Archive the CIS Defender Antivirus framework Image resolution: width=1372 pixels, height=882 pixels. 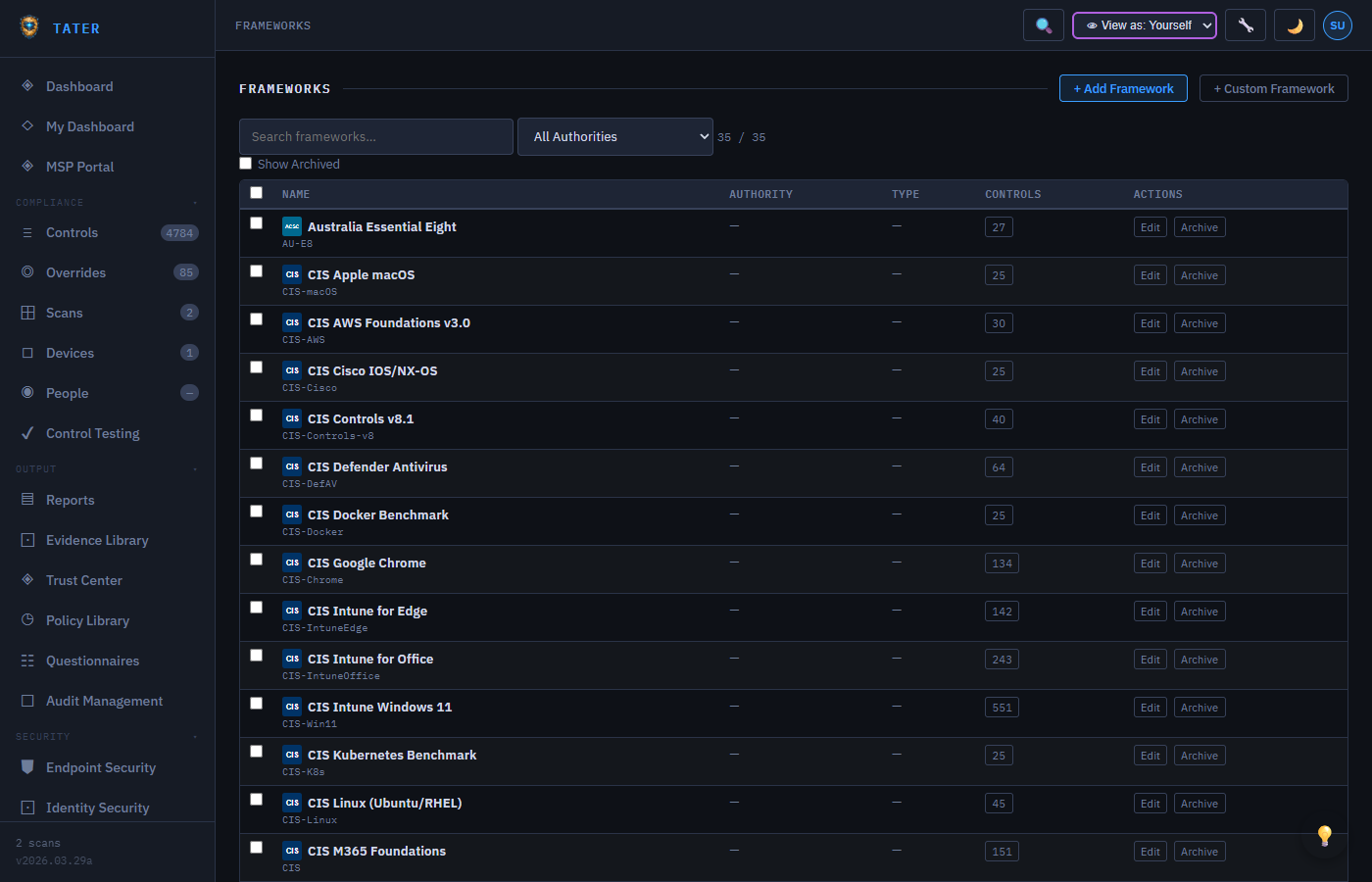tap(1200, 467)
